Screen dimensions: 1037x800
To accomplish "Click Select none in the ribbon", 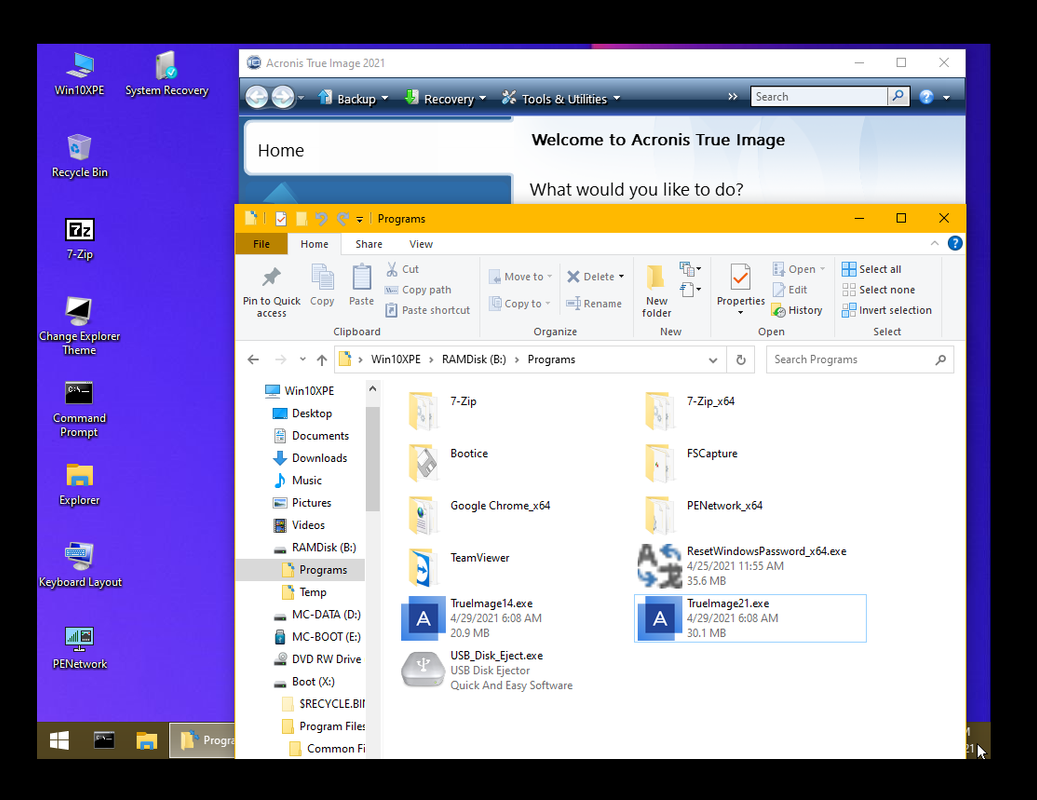I will click(x=878, y=290).
